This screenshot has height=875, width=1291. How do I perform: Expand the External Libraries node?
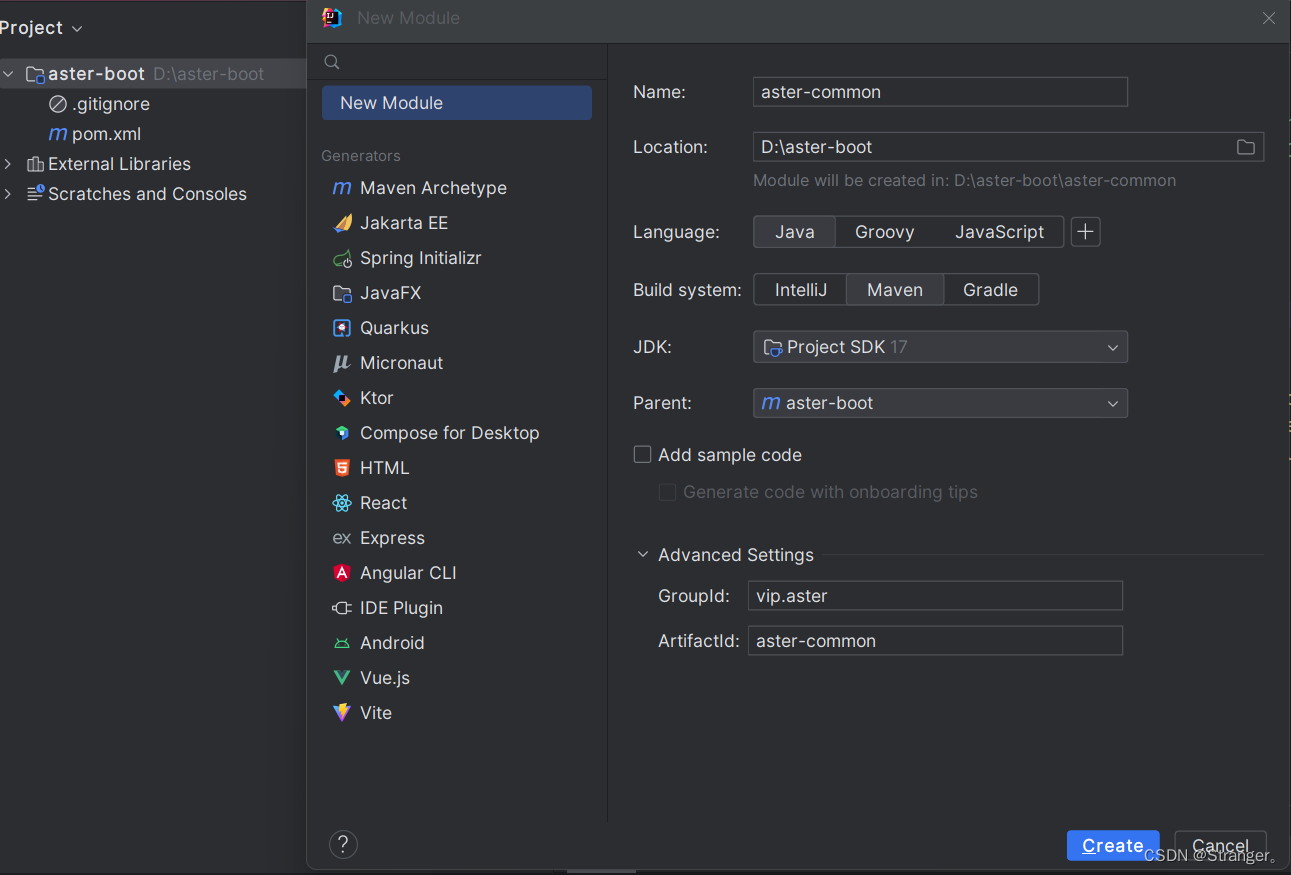click(8, 164)
